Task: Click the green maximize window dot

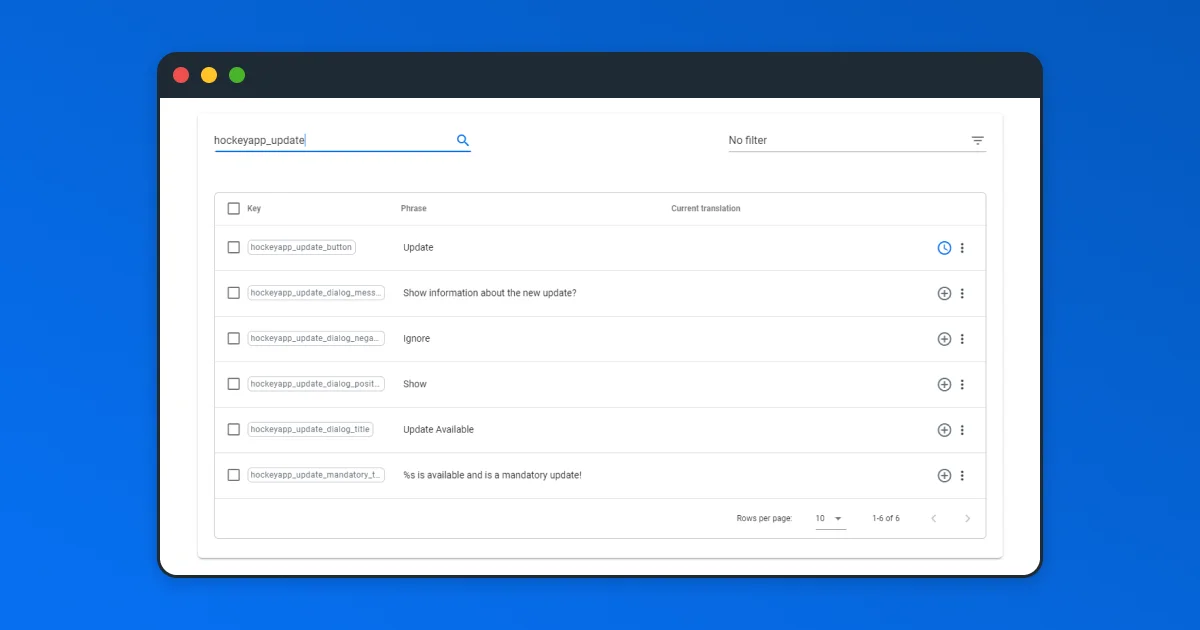Action: pyautogui.click(x=237, y=75)
